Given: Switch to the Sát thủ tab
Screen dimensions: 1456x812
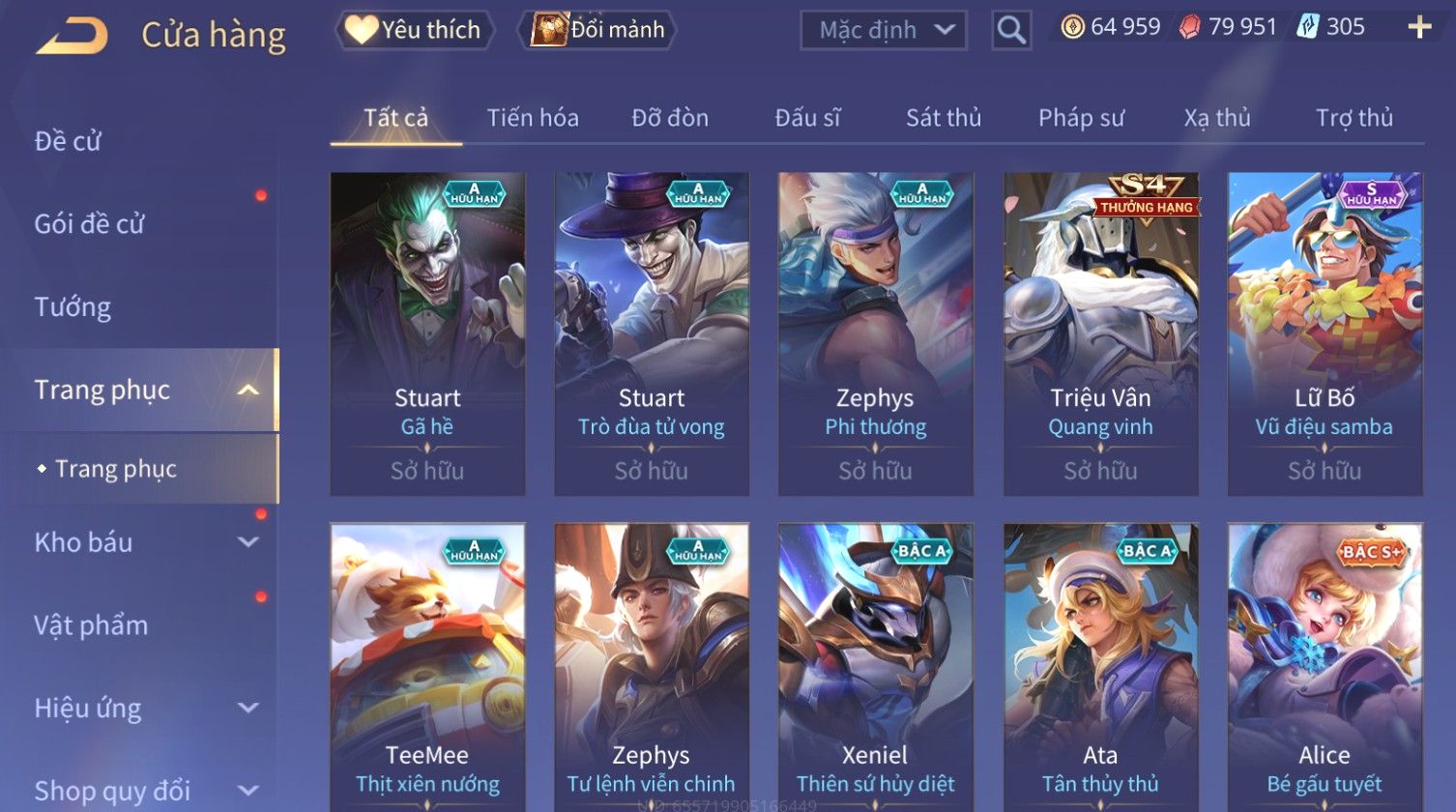Looking at the screenshot, I should [x=944, y=118].
